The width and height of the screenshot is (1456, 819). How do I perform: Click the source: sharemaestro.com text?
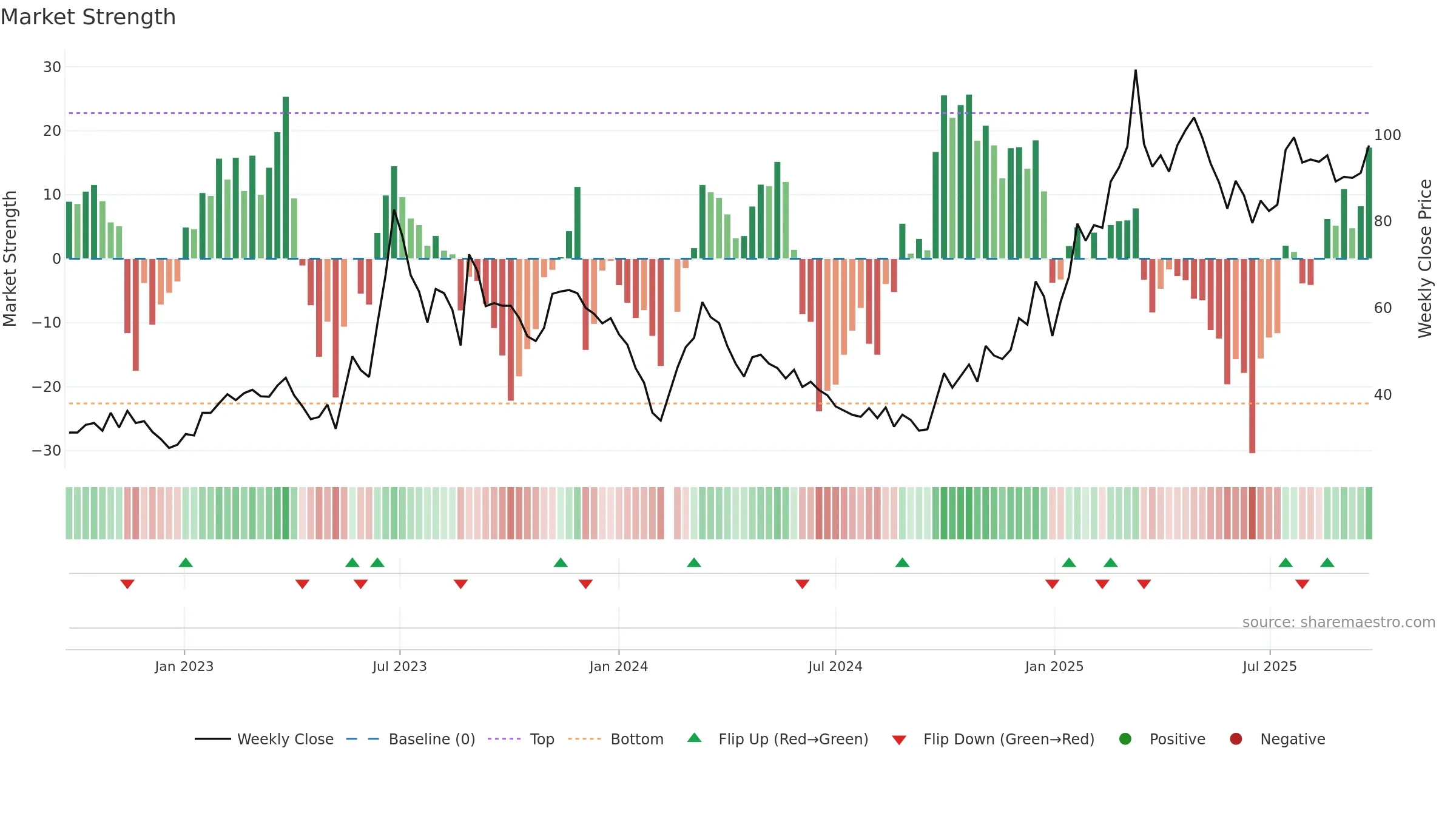pyautogui.click(x=1339, y=622)
